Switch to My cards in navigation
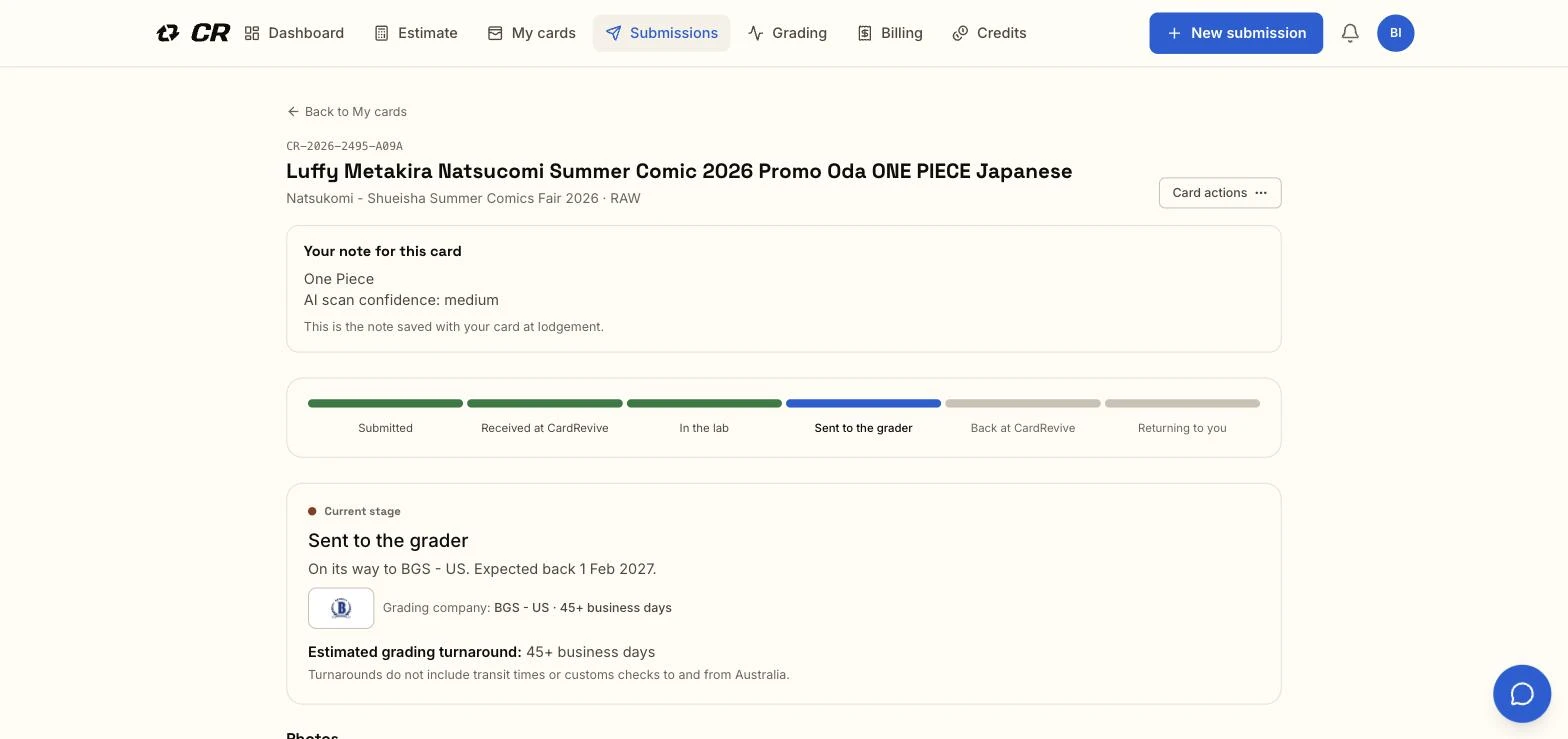This screenshot has width=1568, height=739. pyautogui.click(x=532, y=33)
